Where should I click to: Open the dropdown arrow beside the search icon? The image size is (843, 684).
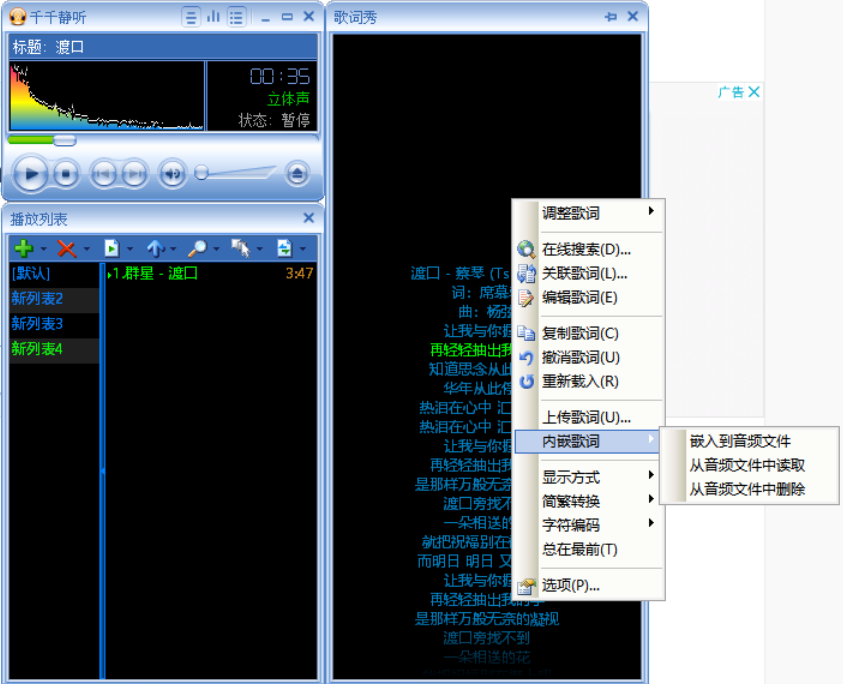pyautogui.click(x=216, y=247)
